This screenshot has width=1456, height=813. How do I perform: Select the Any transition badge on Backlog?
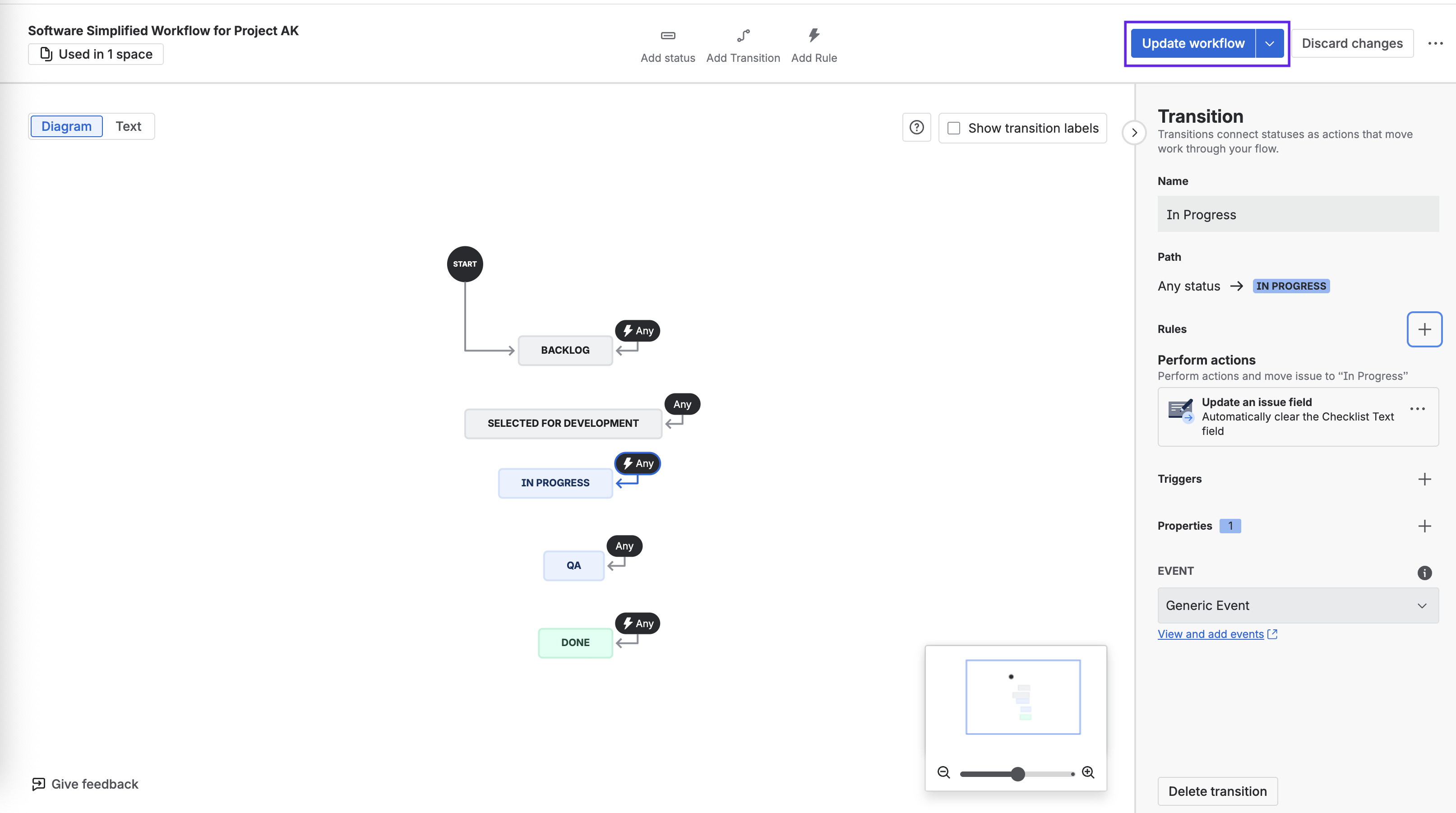tap(637, 331)
